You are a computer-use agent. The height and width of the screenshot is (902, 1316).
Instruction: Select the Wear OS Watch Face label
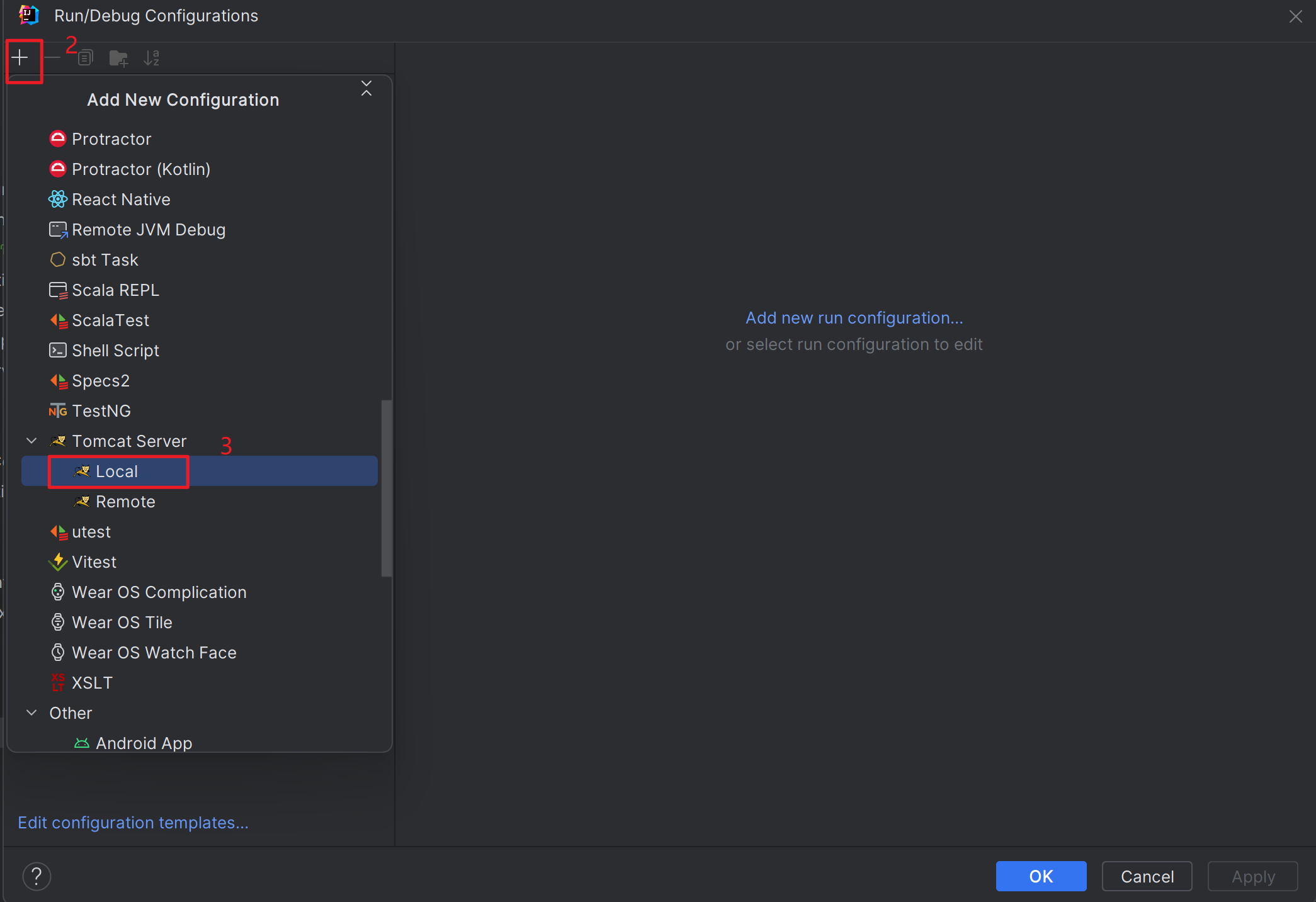pos(154,653)
